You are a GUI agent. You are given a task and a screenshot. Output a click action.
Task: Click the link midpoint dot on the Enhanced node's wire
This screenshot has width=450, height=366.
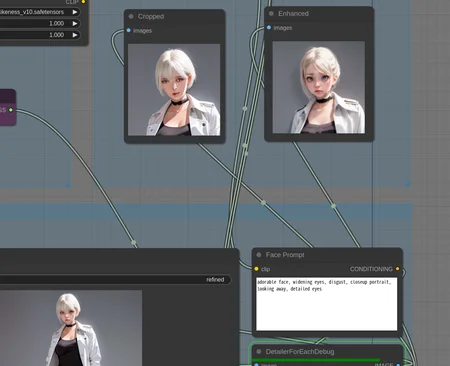(333, 206)
